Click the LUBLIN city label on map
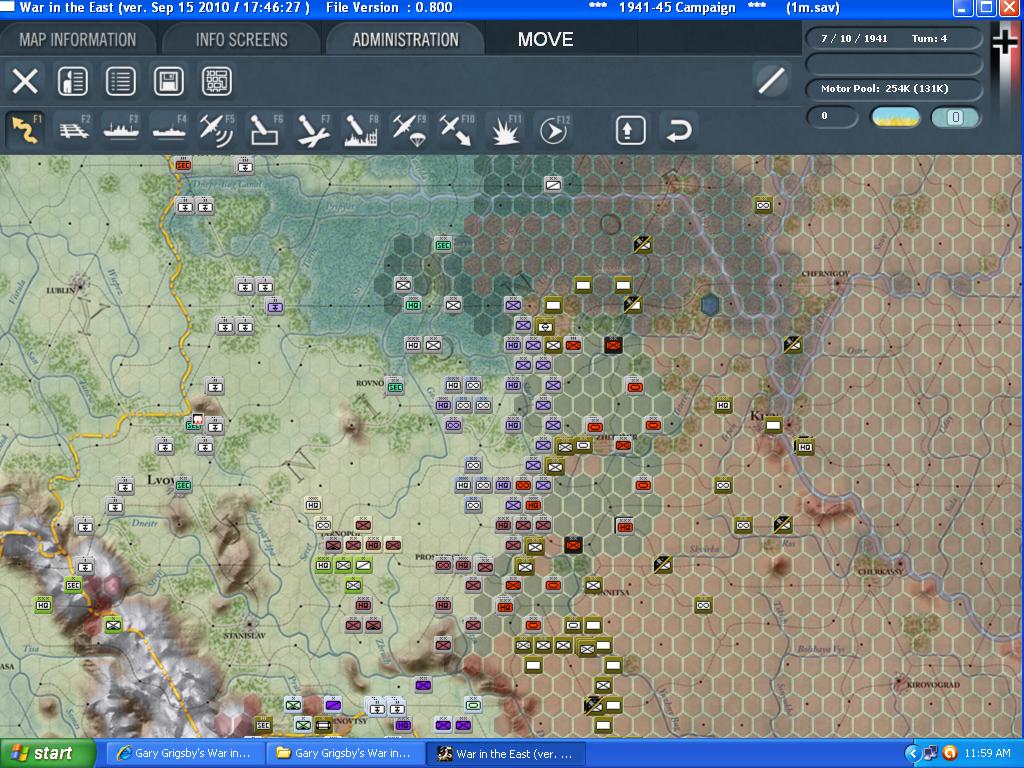 click(x=61, y=291)
